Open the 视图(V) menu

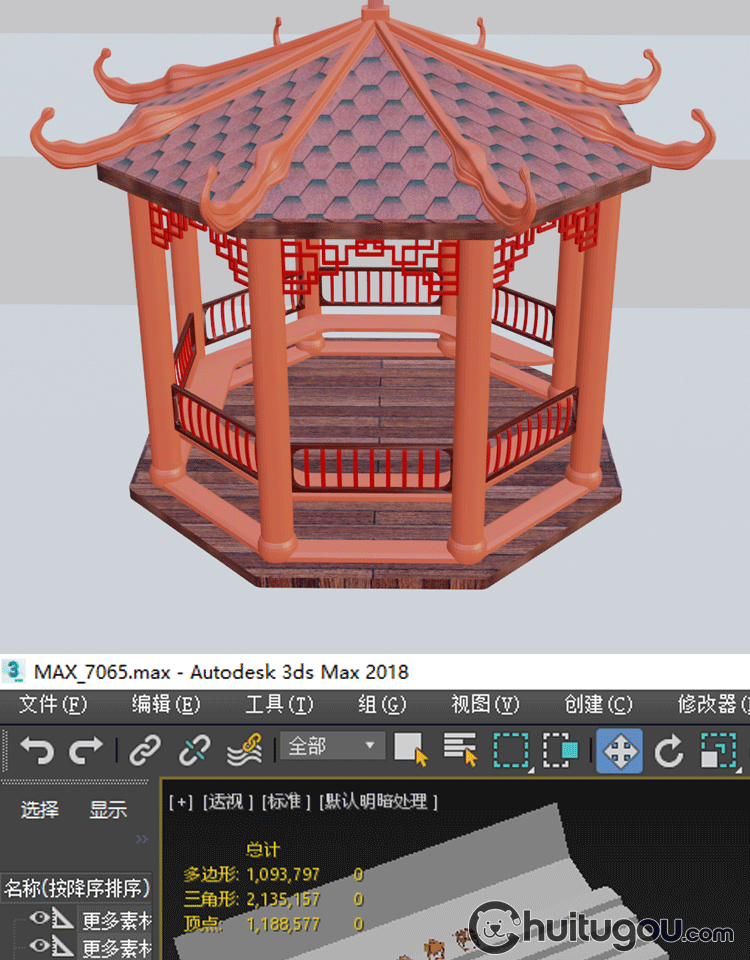click(x=485, y=704)
